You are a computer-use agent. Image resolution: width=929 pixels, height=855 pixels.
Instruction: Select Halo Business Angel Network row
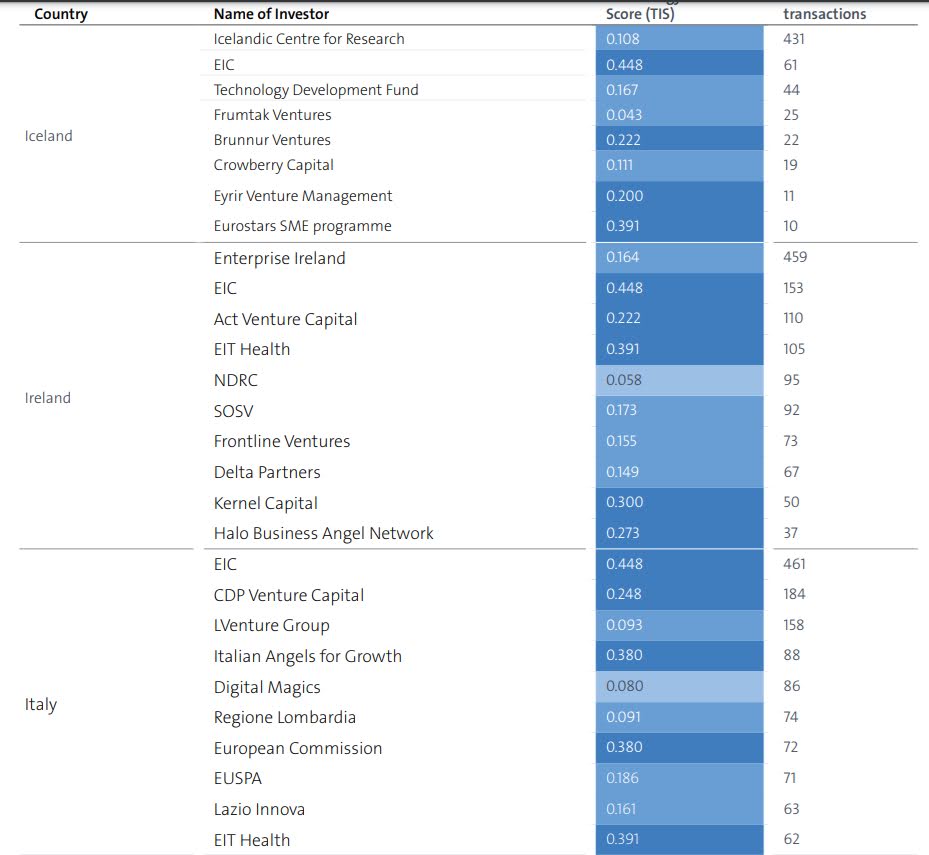[x=323, y=534]
